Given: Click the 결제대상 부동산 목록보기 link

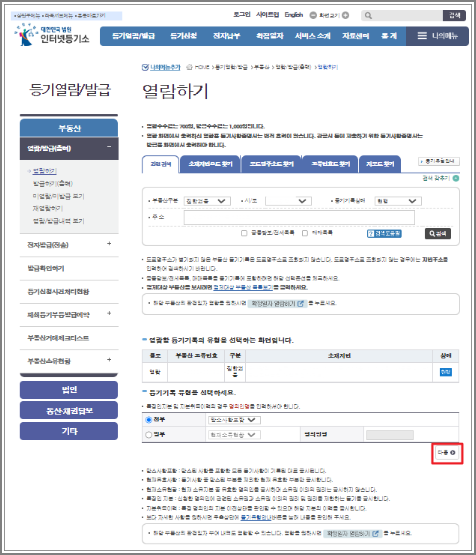Looking at the screenshot, I should click(243, 287).
